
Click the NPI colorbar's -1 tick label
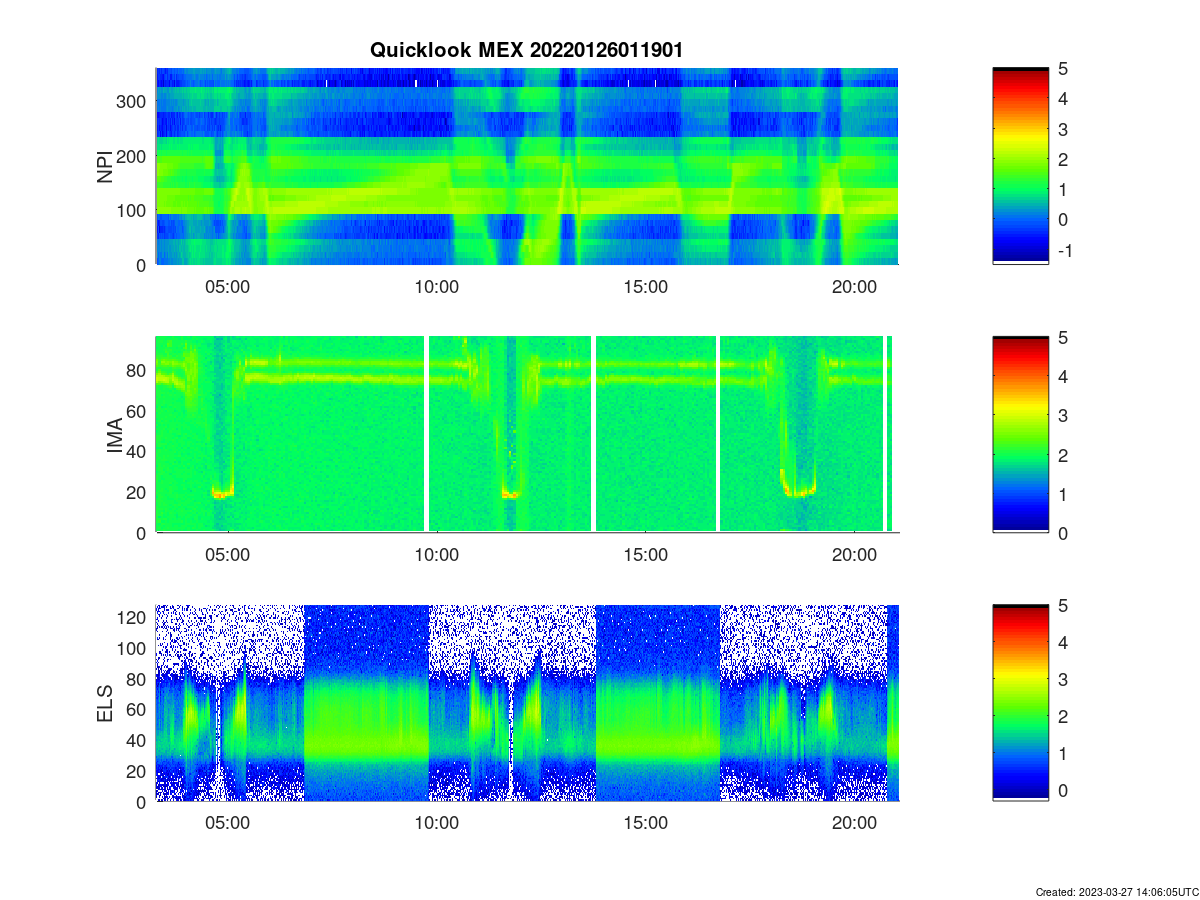click(x=1064, y=249)
